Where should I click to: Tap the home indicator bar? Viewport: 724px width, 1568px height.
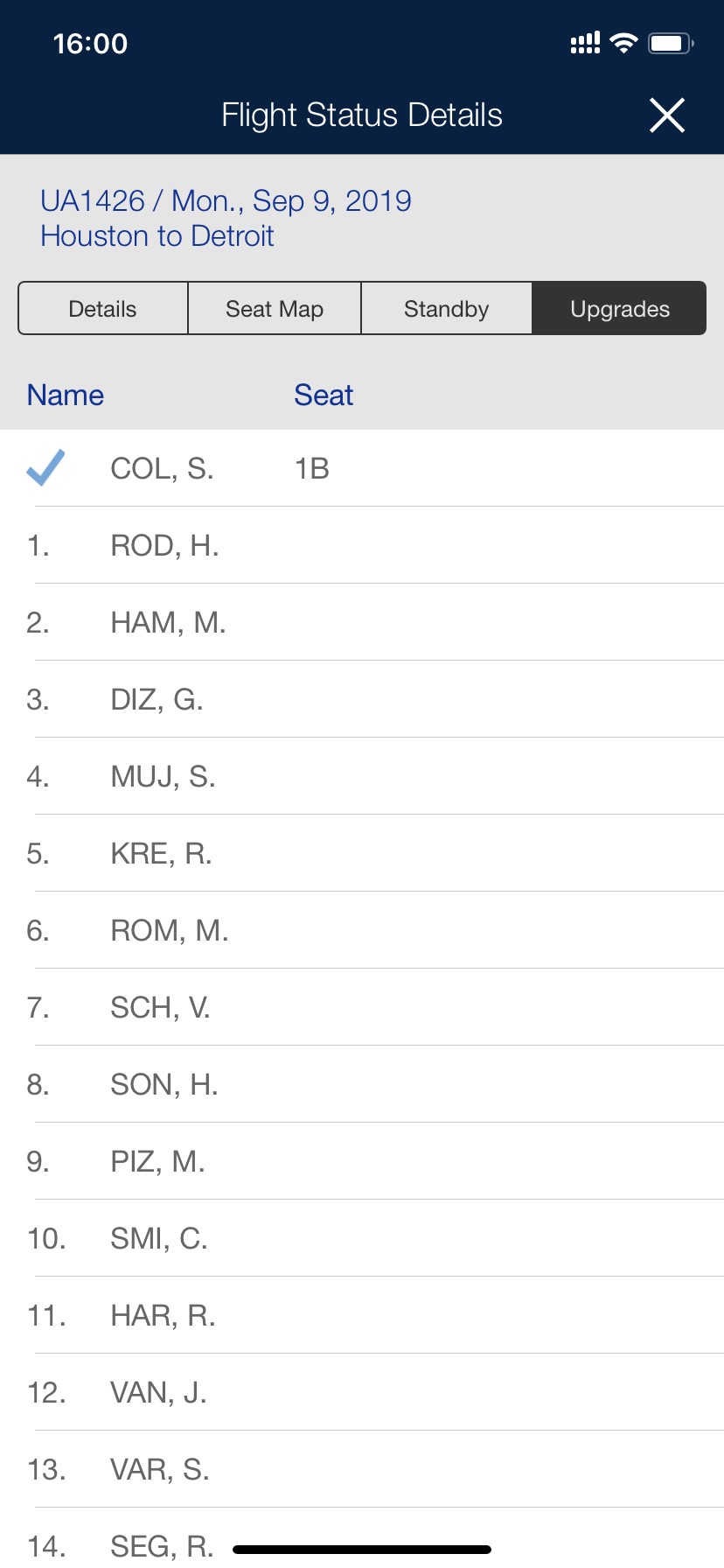coord(362,1550)
